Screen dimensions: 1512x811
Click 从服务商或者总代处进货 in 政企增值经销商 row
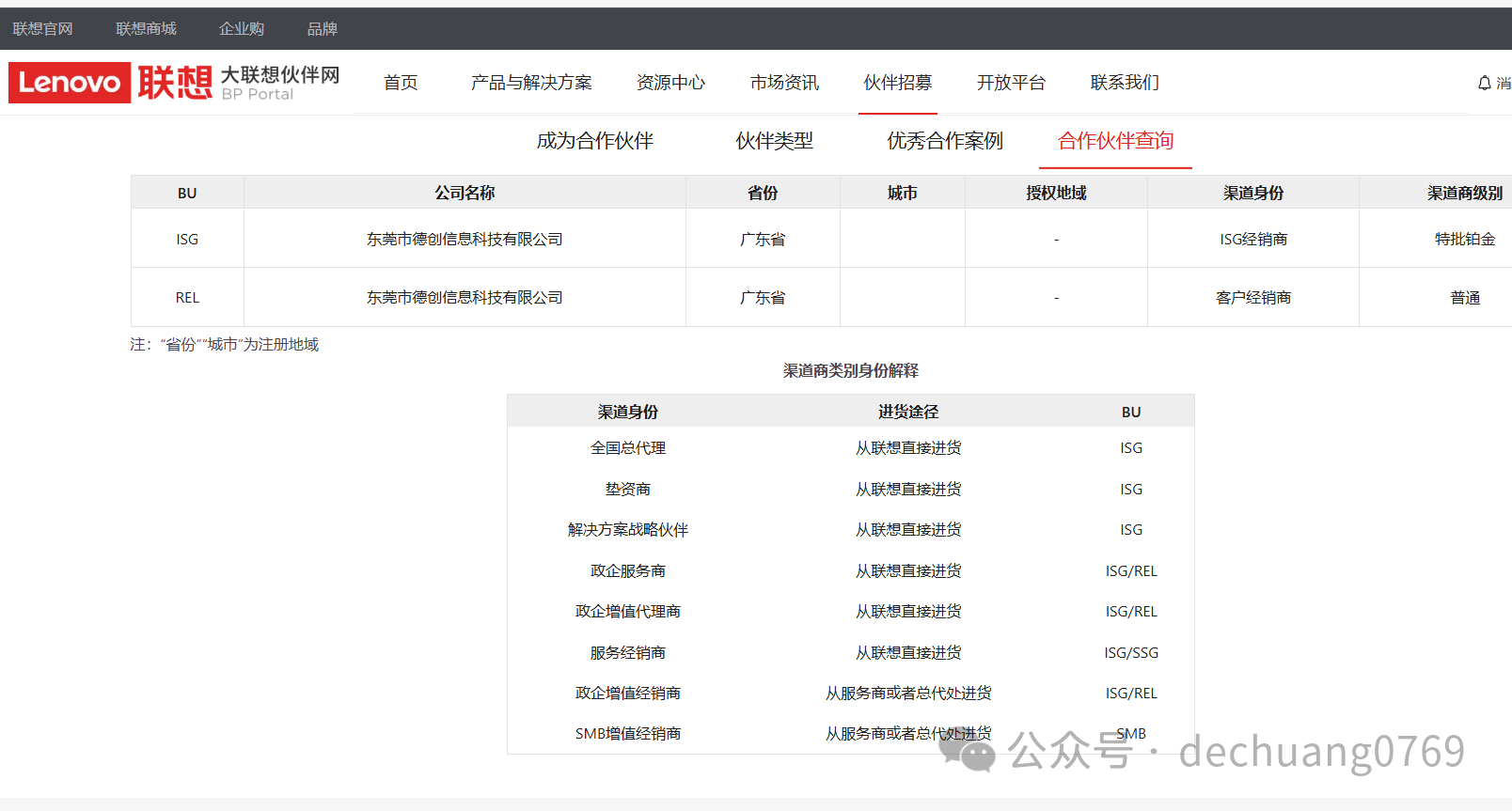click(x=908, y=694)
